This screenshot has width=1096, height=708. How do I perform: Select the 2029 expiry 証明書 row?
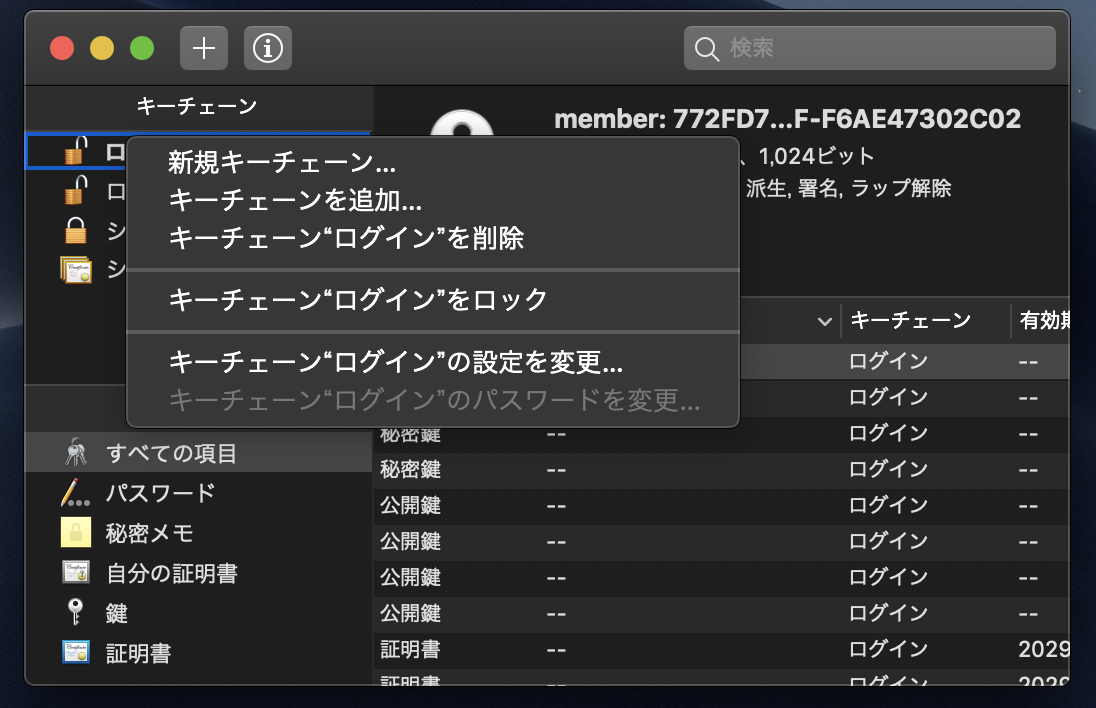(722, 649)
